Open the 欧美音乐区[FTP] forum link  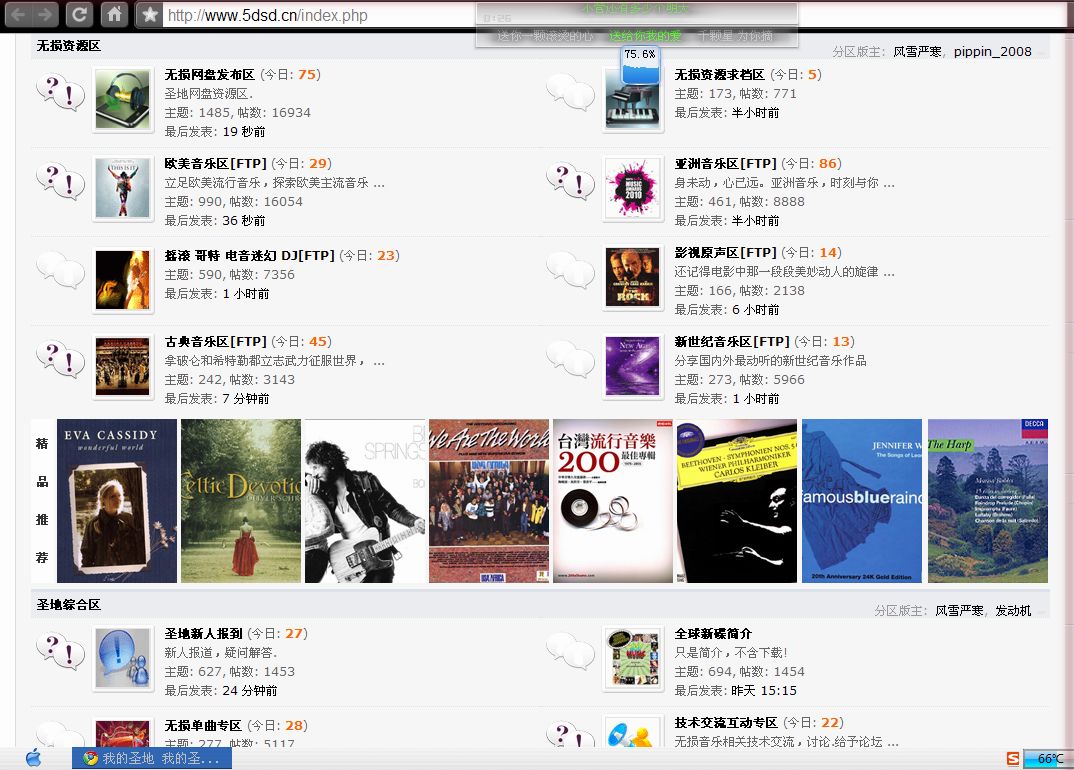point(215,164)
